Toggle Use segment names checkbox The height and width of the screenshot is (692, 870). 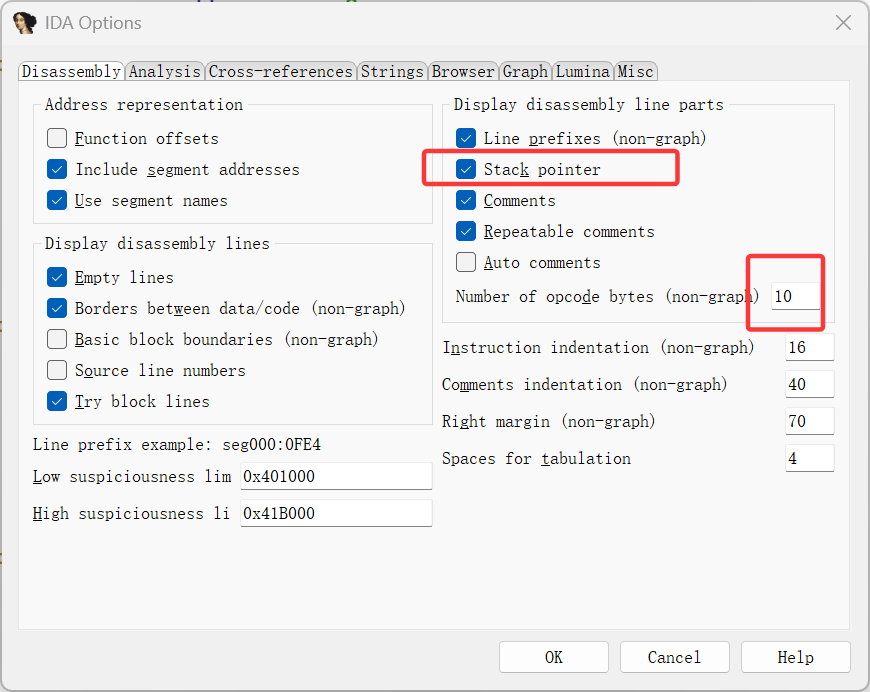(57, 200)
